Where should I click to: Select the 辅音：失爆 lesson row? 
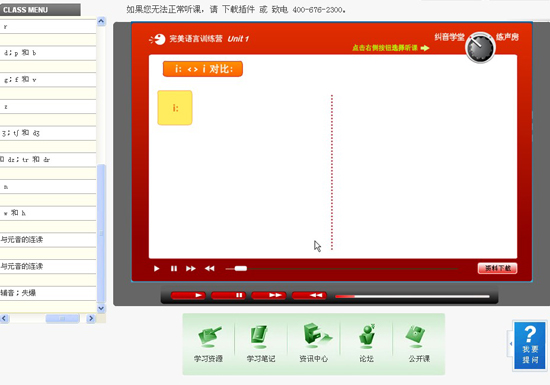(48, 293)
